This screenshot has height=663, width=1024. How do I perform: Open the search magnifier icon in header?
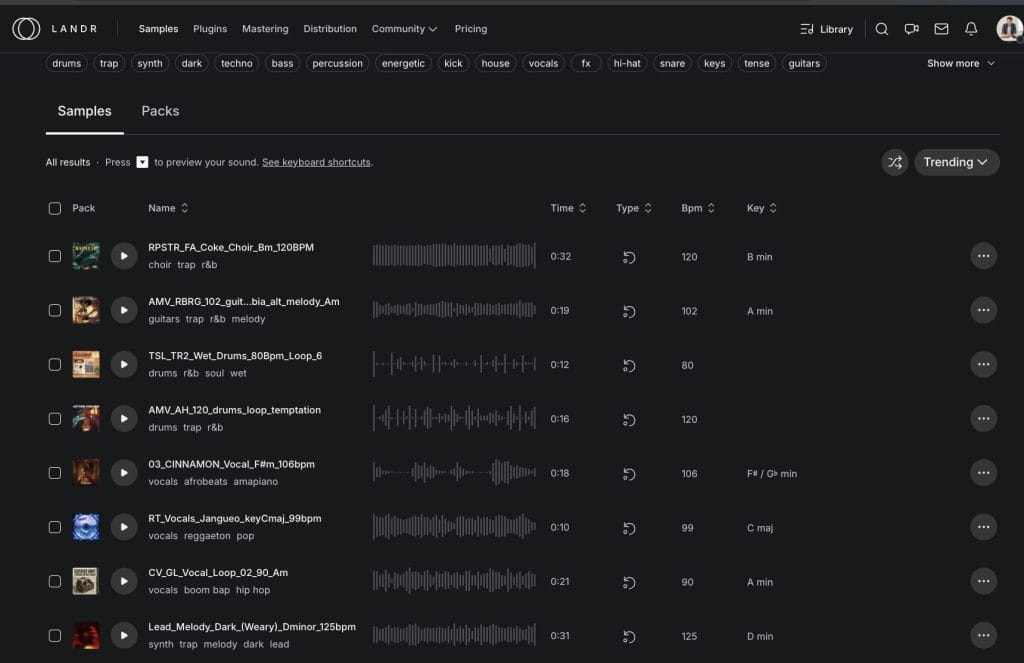coord(881,29)
